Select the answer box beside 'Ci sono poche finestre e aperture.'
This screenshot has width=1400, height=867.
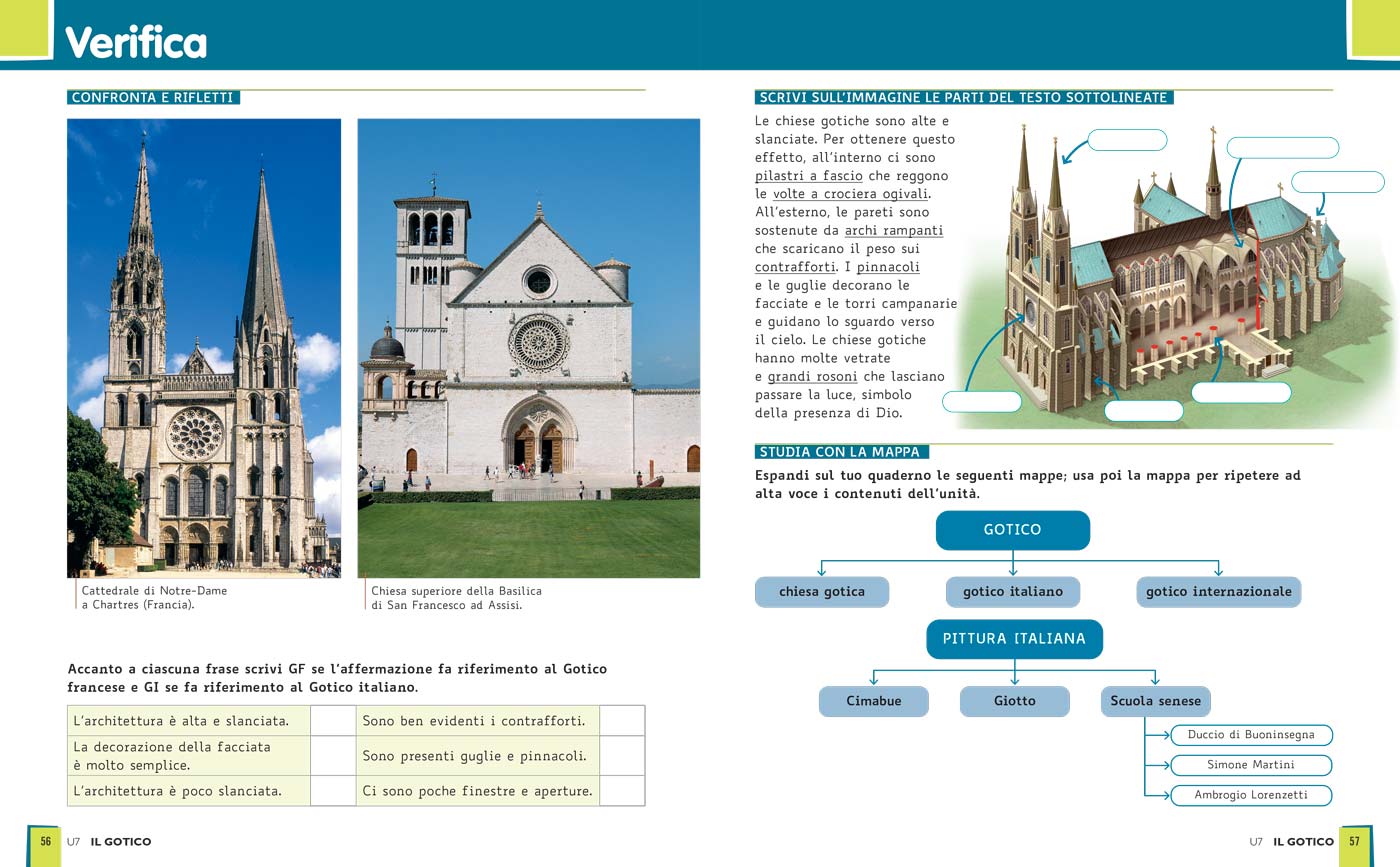point(622,791)
